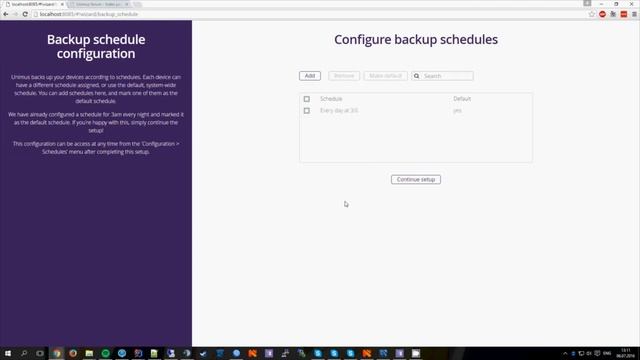
Task: Click the volume icon in system tray
Action: pos(589,353)
